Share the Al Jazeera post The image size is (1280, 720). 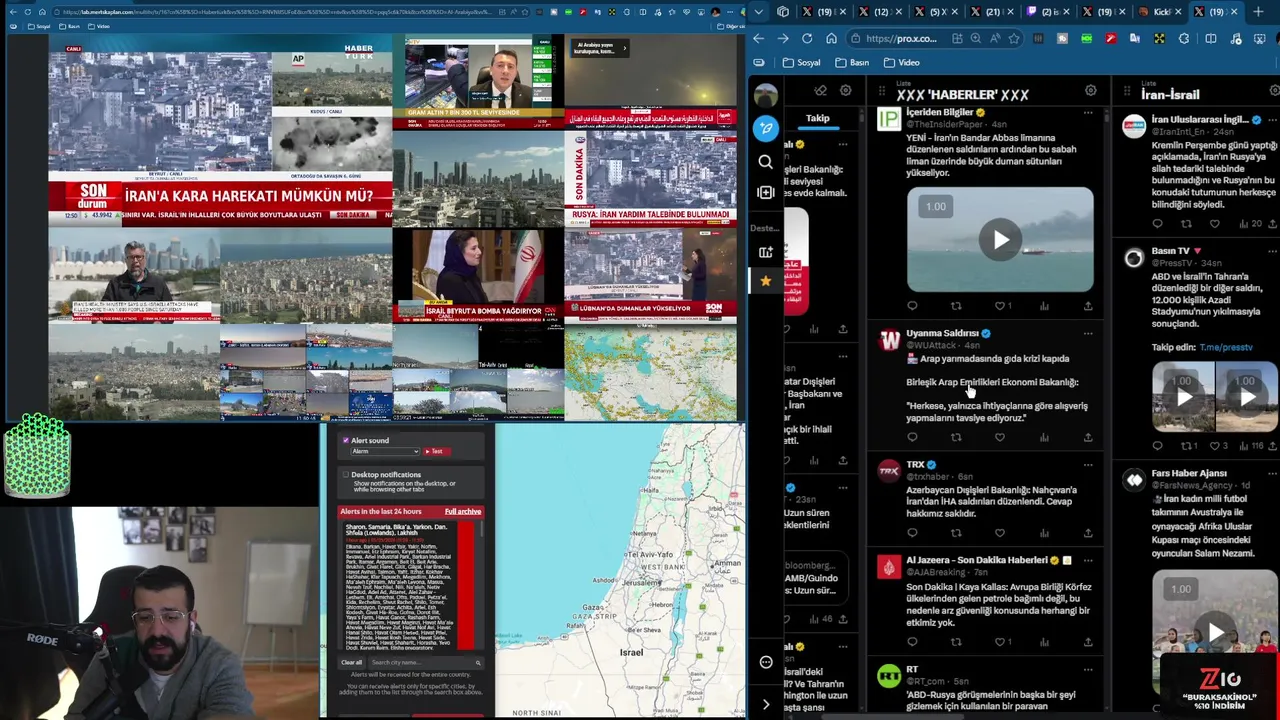1088,642
